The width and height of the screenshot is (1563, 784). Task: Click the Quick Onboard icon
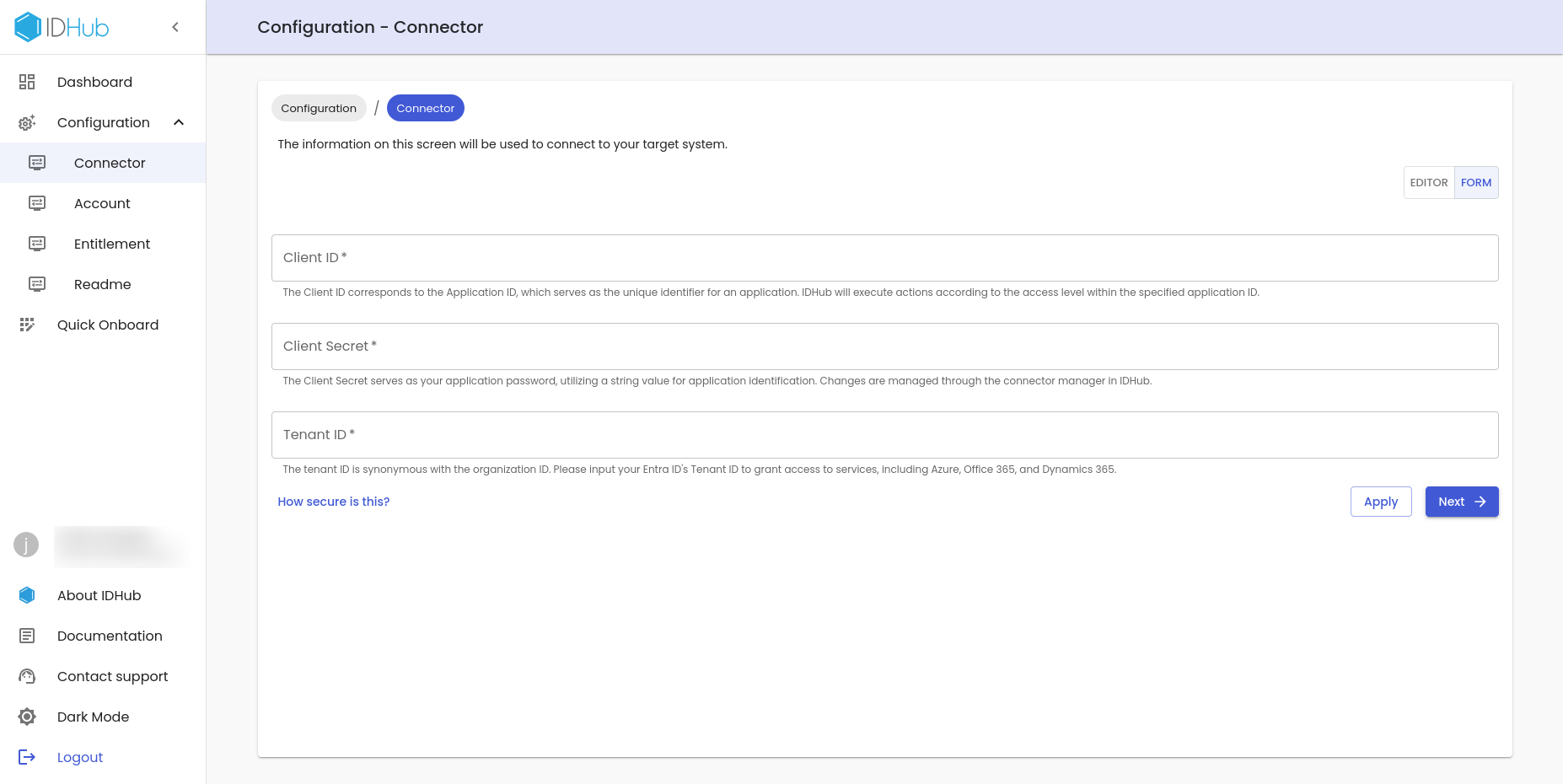click(27, 325)
